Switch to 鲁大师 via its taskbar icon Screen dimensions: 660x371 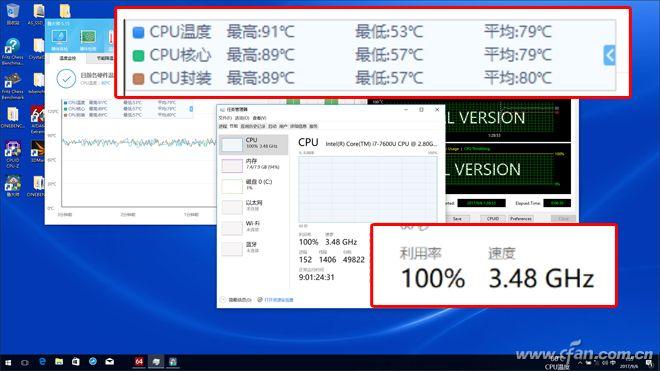(173, 362)
